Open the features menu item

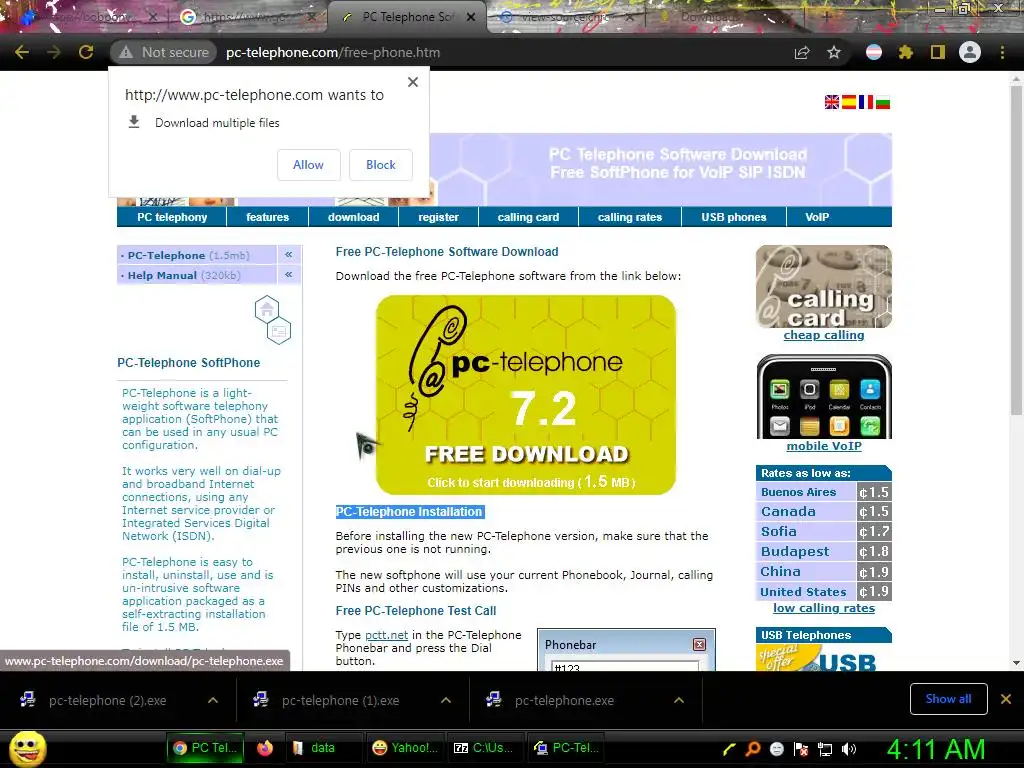point(267,217)
